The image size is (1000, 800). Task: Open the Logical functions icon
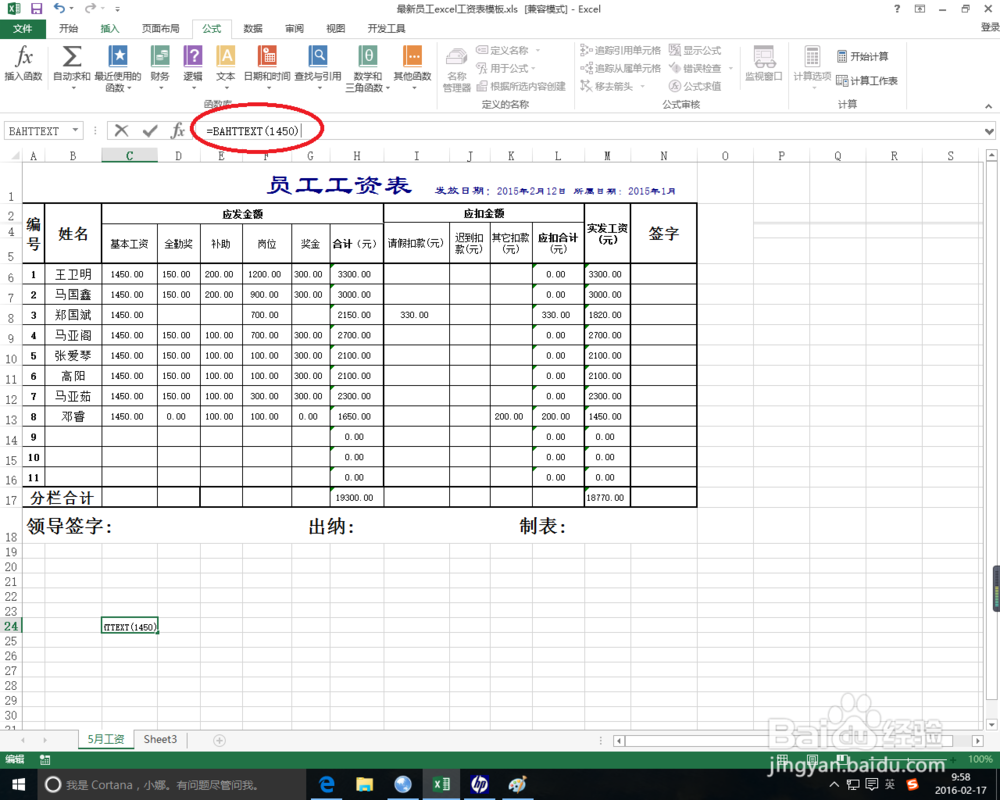[193, 56]
